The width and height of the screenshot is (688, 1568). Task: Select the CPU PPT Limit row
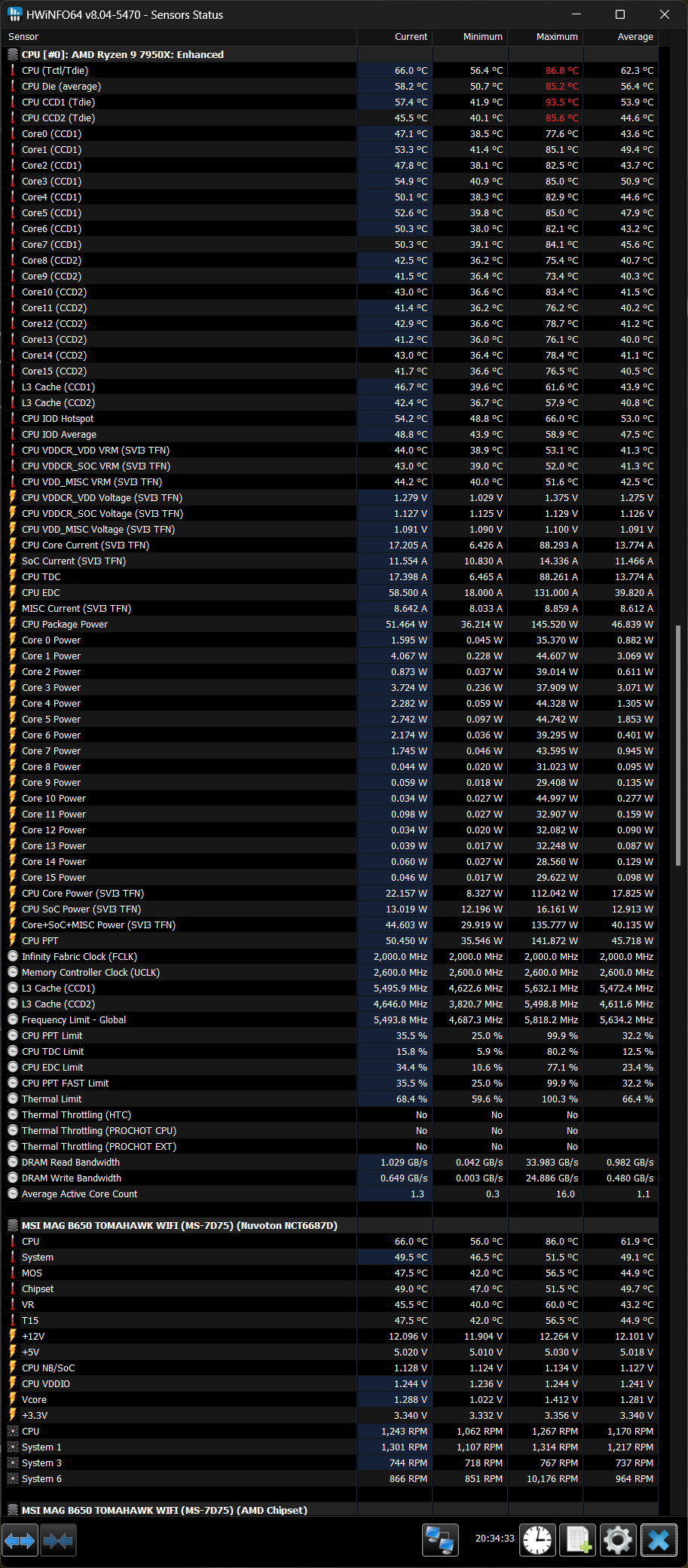330,1035
